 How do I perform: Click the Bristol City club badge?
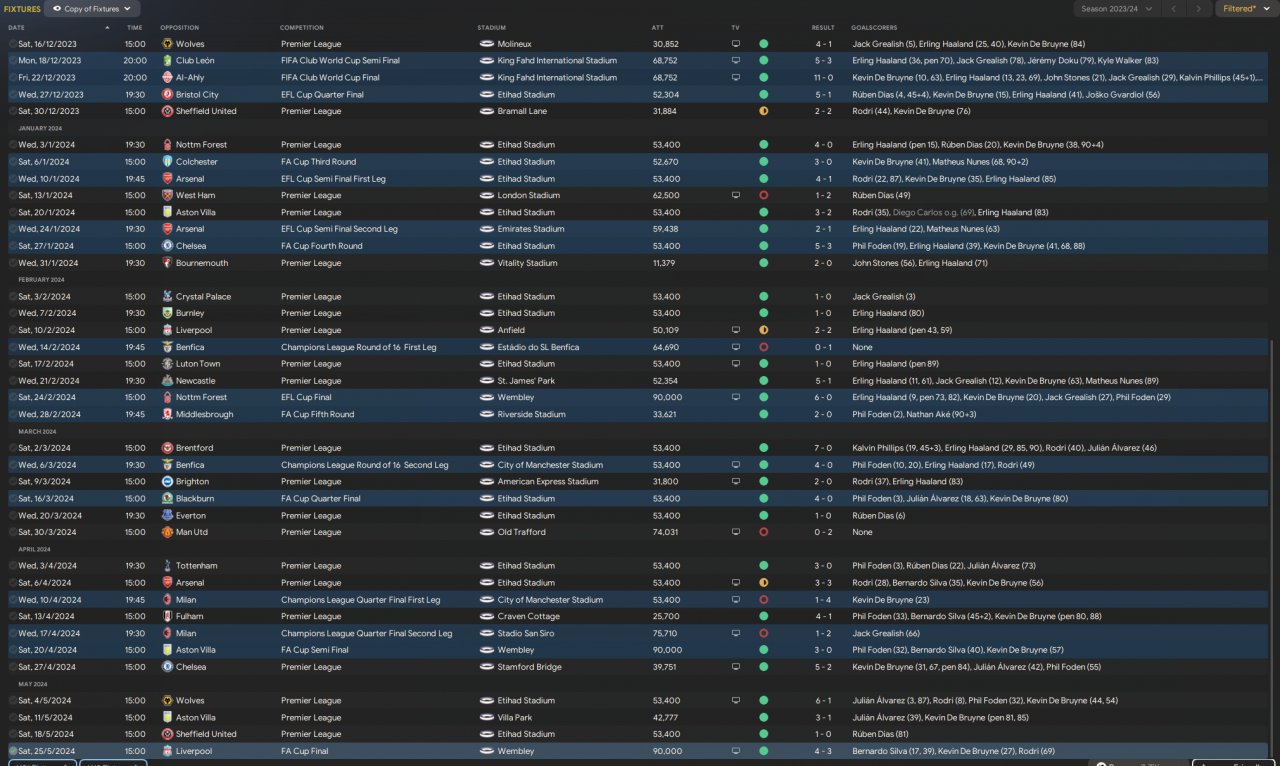[167, 95]
